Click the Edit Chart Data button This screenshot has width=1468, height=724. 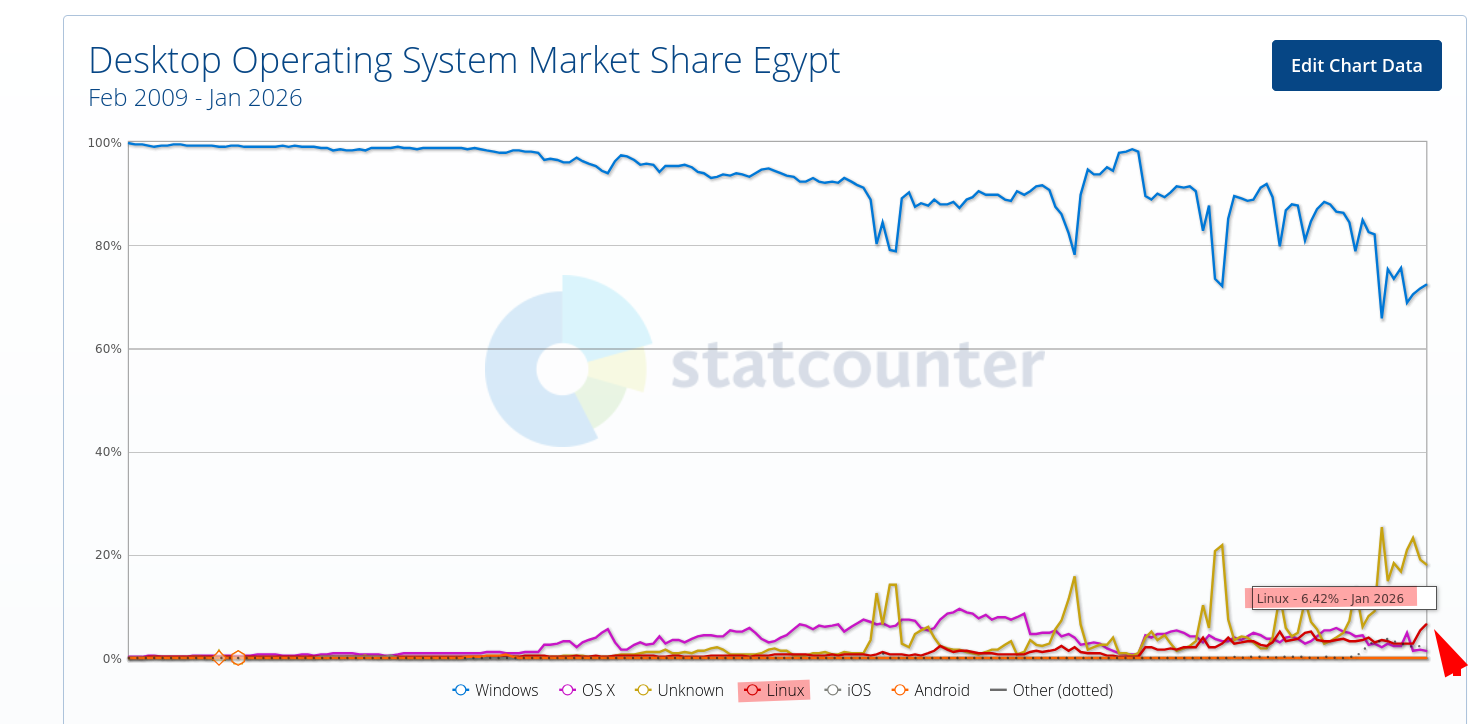click(1356, 64)
